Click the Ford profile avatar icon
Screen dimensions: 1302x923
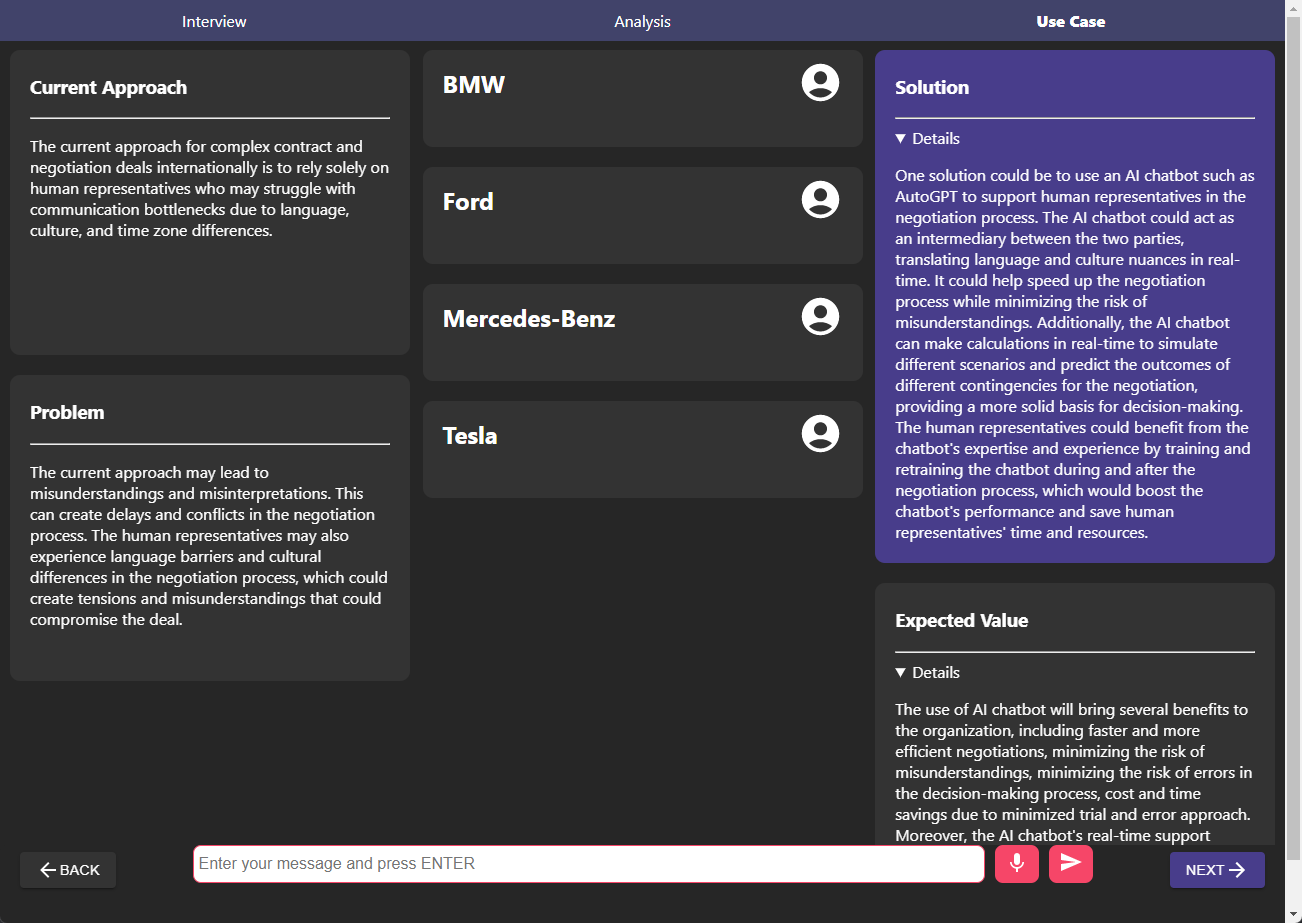[820, 199]
